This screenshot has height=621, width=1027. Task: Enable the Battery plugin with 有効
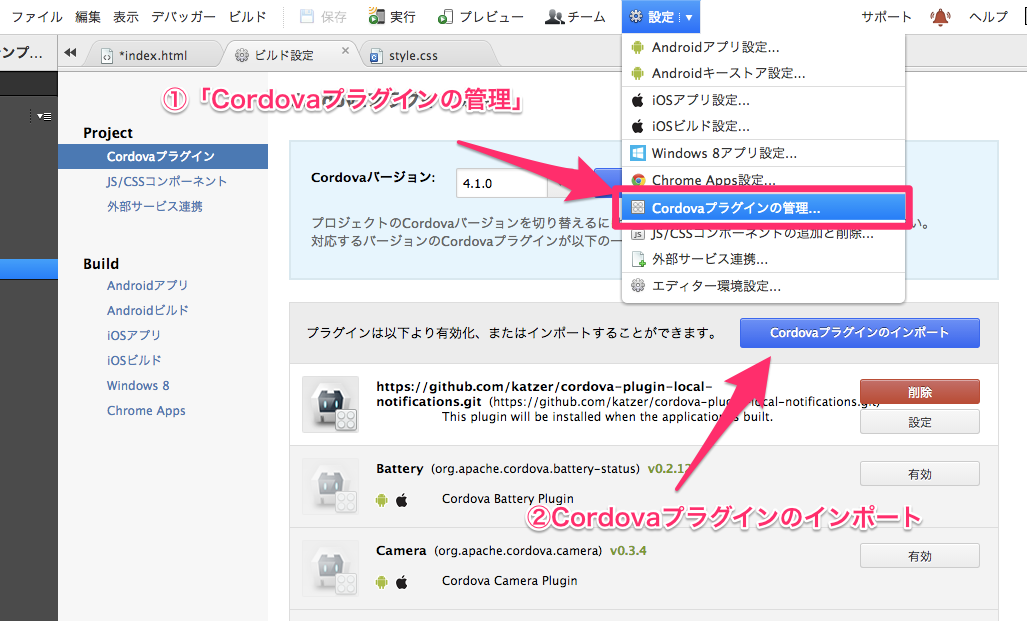[x=919, y=474]
